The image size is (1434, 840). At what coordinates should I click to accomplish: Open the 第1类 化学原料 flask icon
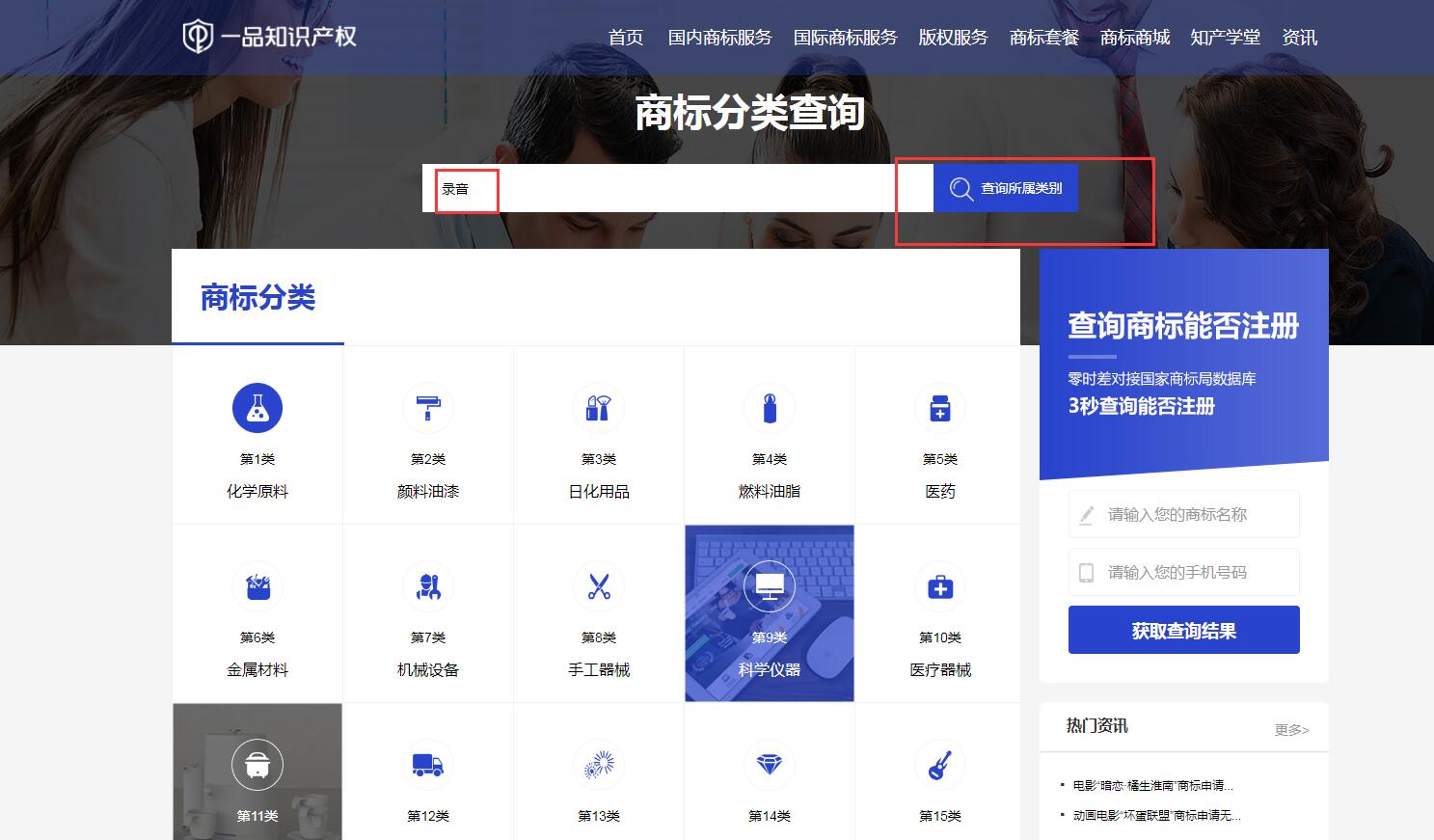click(257, 408)
